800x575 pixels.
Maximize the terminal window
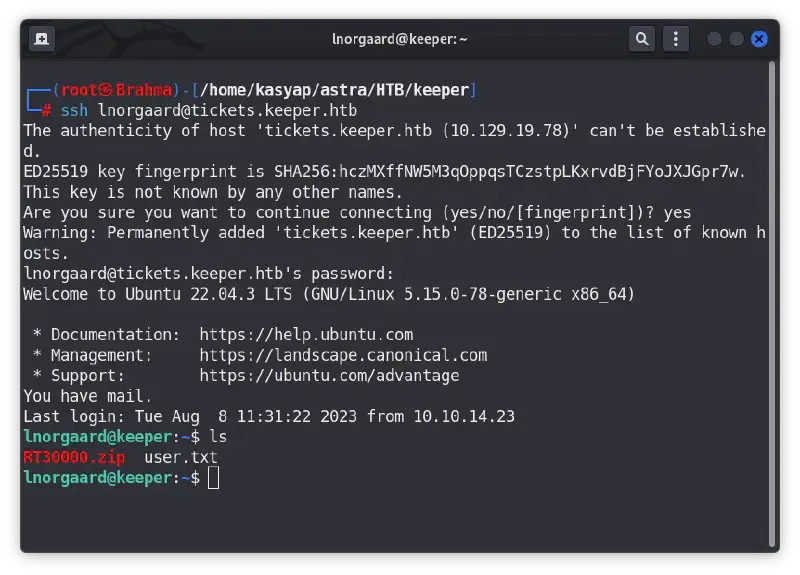tap(736, 39)
